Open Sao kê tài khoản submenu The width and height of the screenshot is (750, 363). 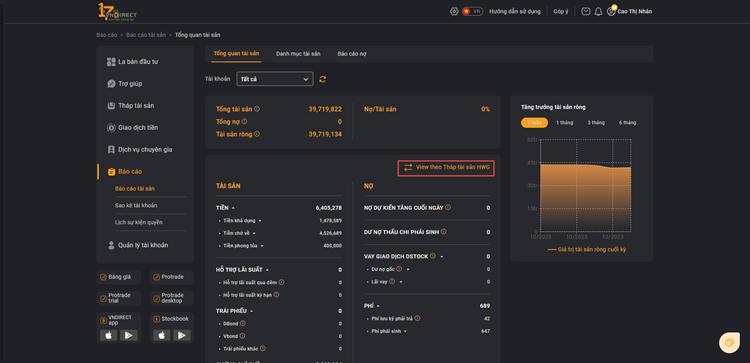(136, 205)
